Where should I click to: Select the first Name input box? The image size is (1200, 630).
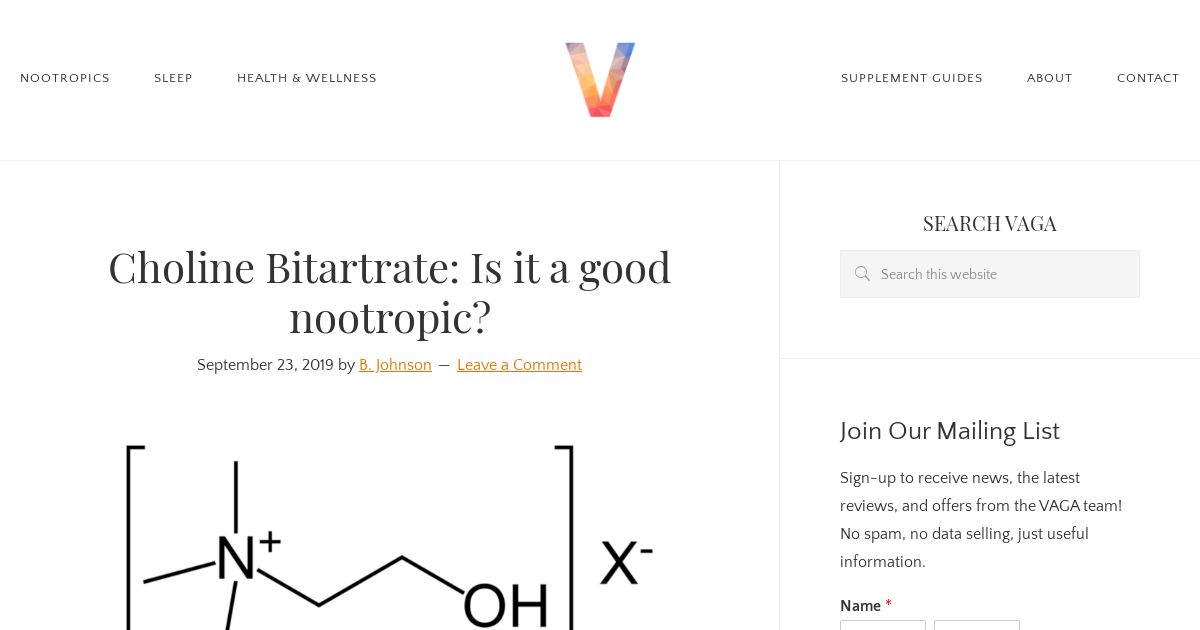point(883,625)
